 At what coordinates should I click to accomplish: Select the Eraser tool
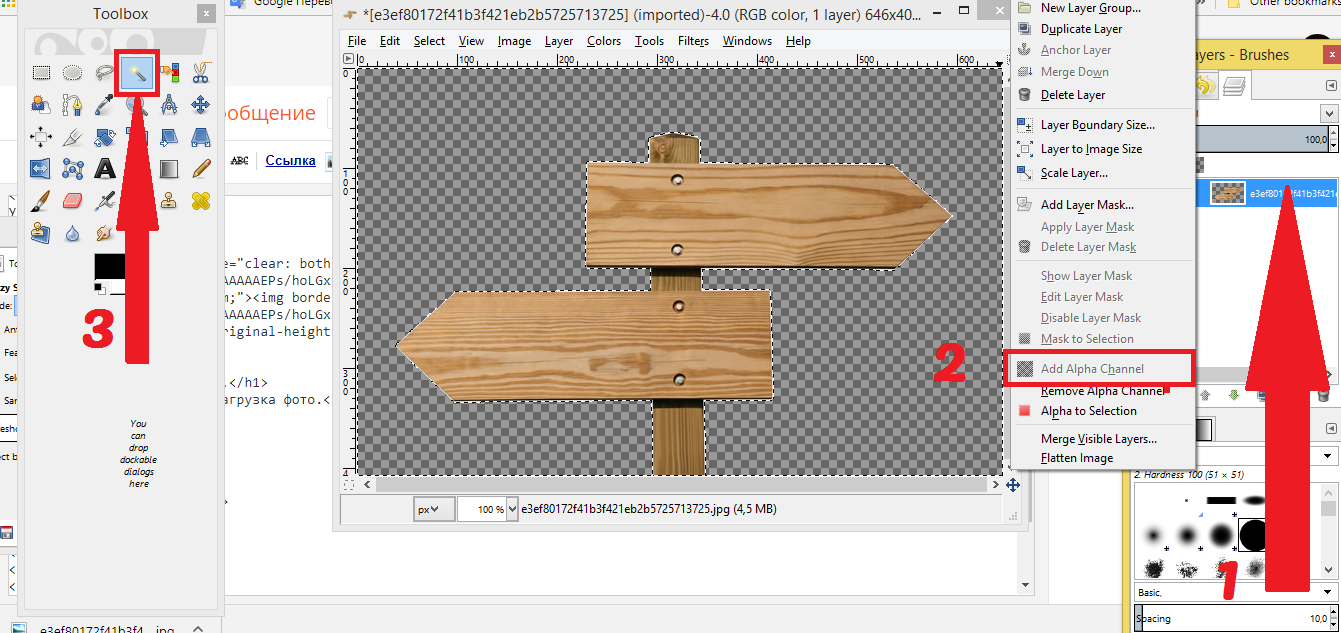point(73,200)
